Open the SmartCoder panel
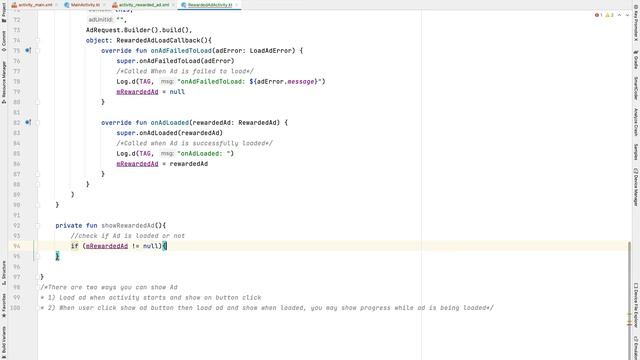 pos(636,89)
